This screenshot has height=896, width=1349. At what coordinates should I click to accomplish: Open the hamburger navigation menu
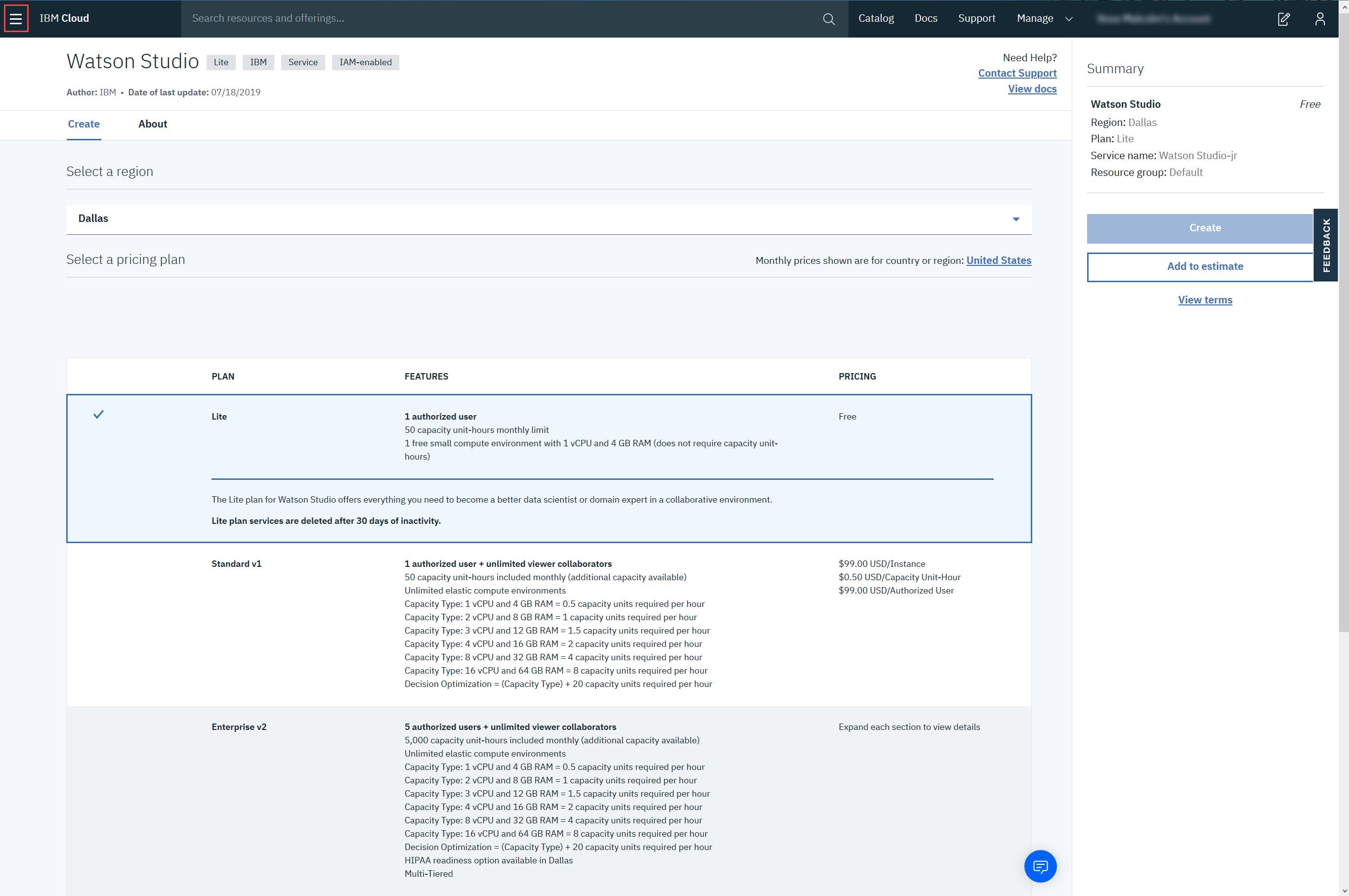tap(15, 18)
